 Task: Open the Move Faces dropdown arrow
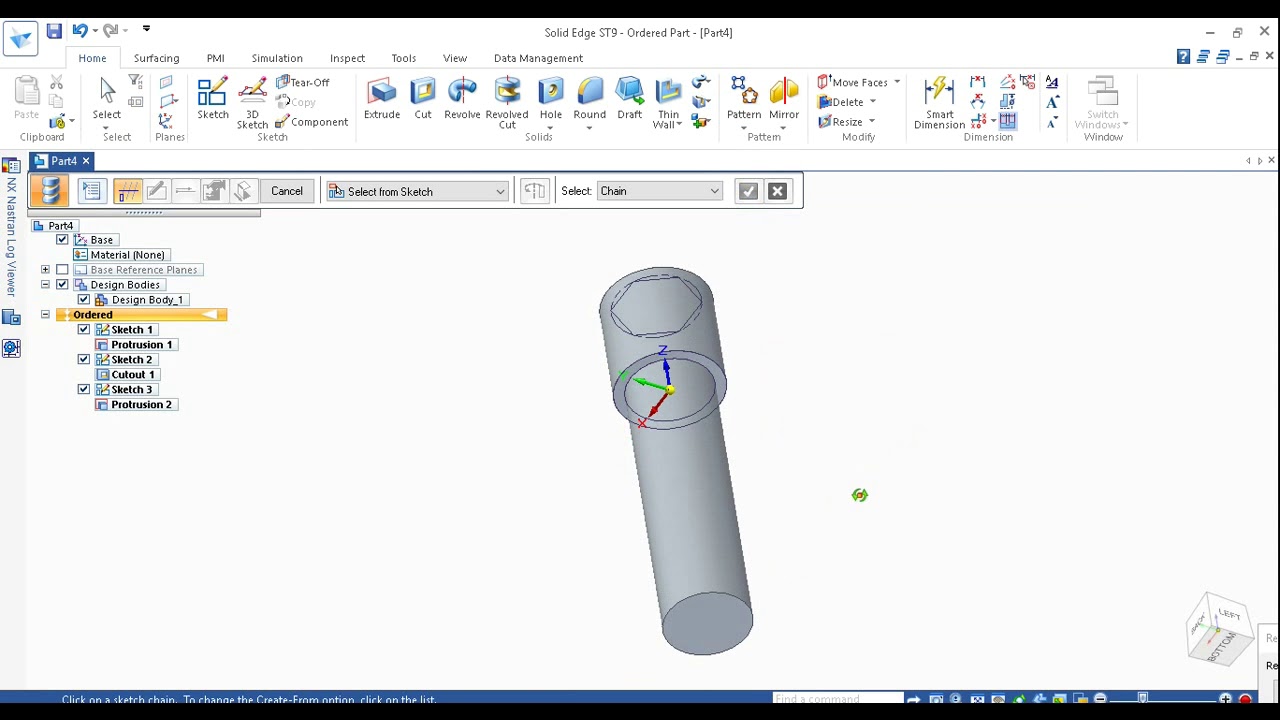pyautogui.click(x=897, y=82)
